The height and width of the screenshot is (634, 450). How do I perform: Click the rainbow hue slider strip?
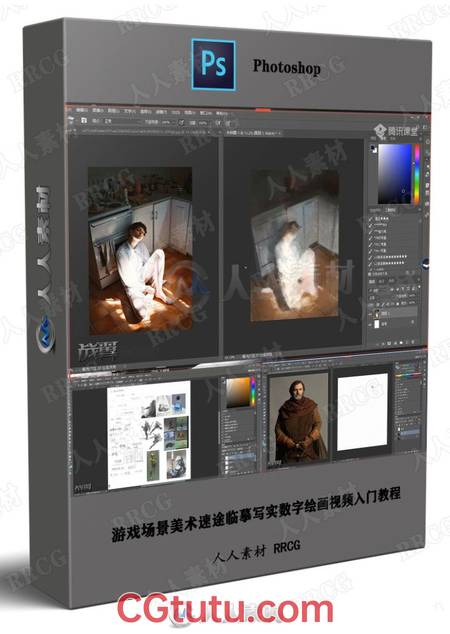click(416, 174)
